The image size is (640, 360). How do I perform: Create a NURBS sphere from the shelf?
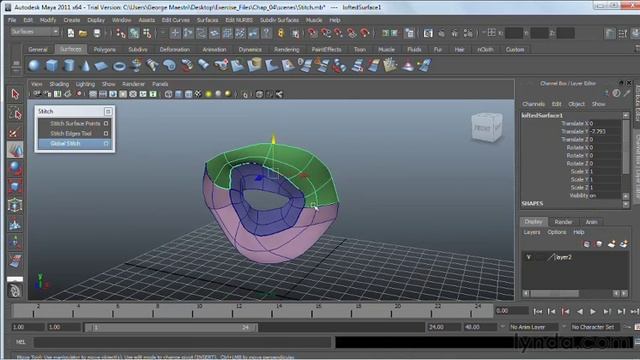(34, 65)
